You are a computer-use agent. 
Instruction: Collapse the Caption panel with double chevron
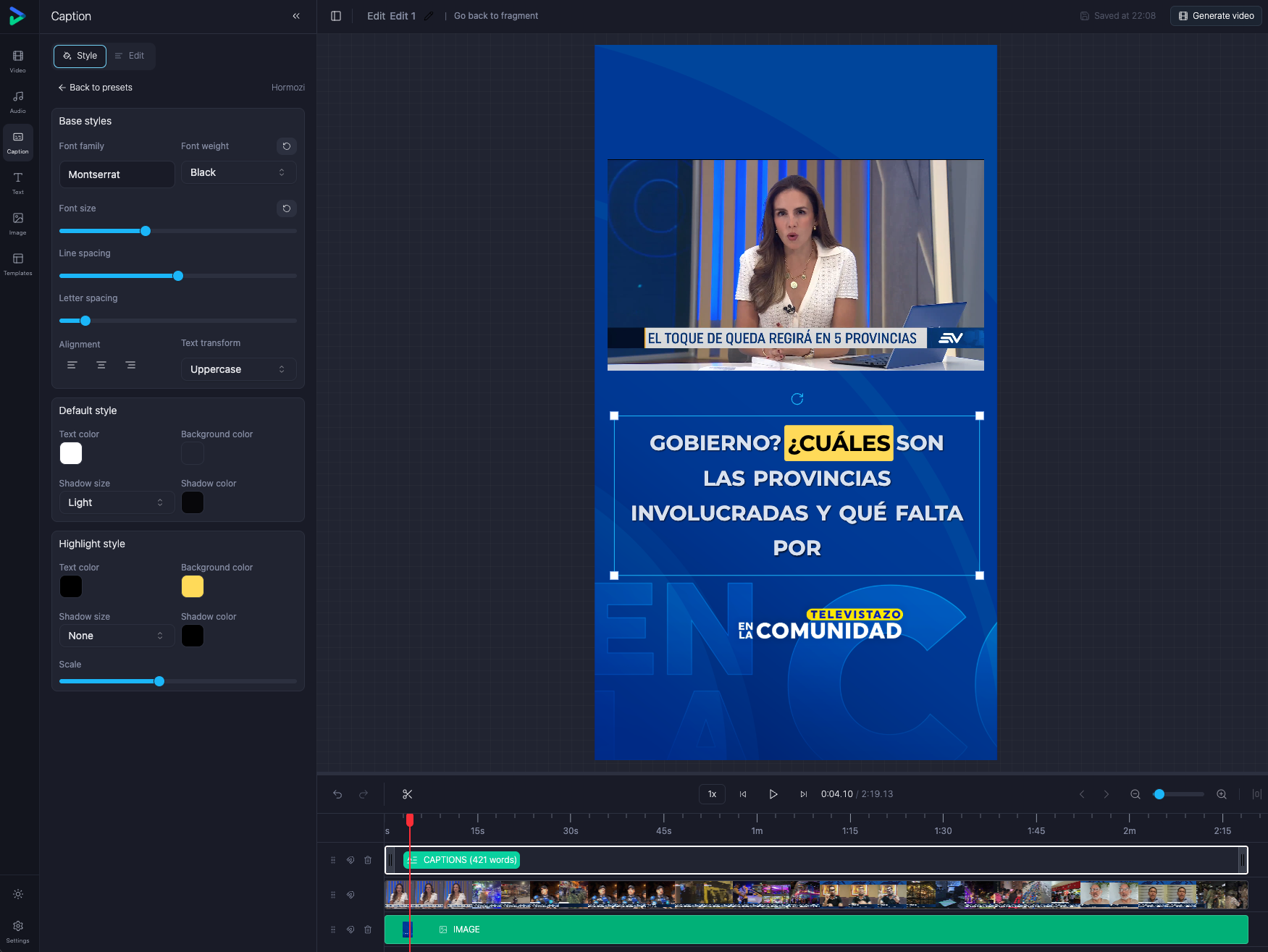coord(296,16)
